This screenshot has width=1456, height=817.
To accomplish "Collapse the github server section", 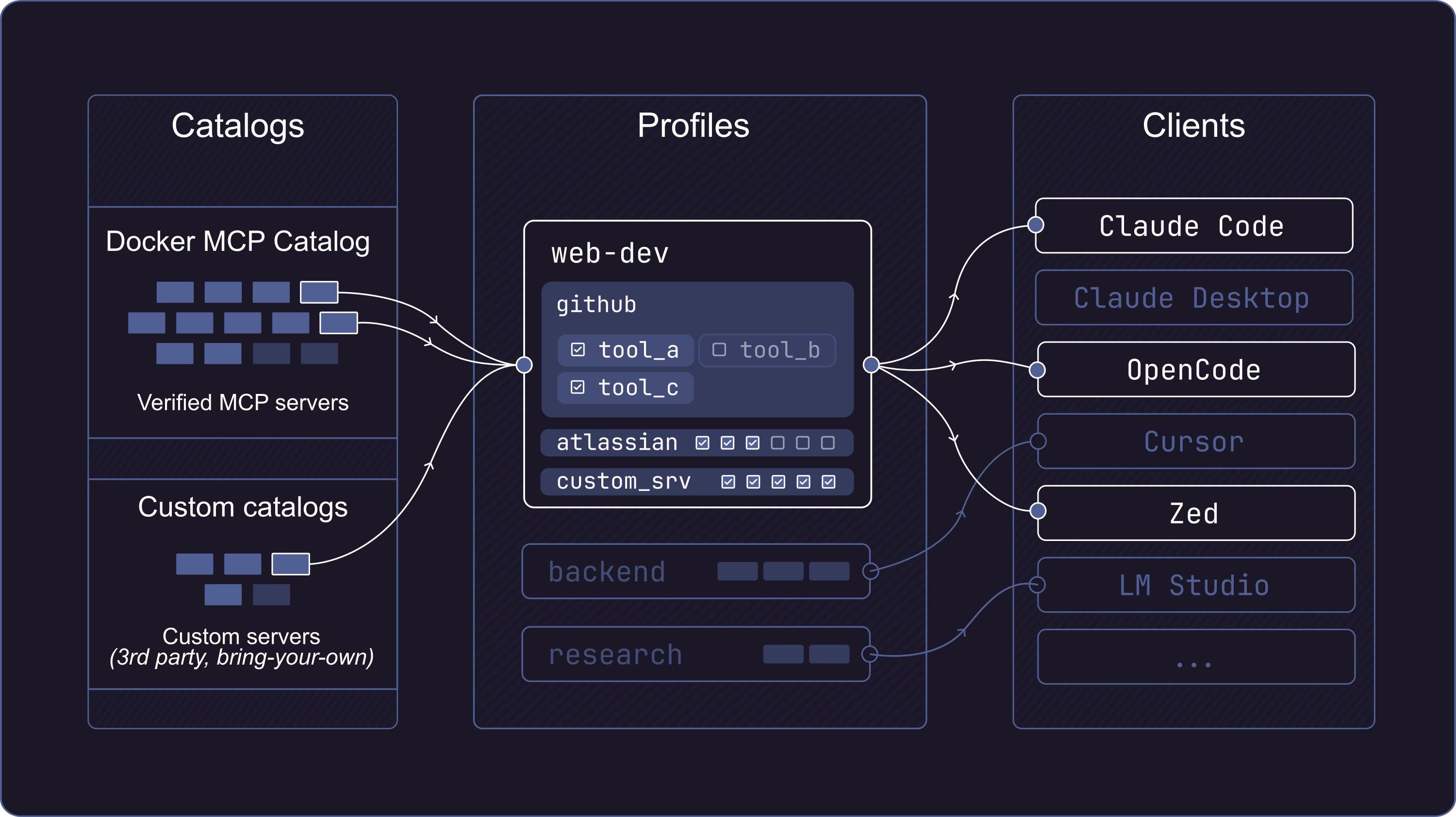I will [697, 349].
